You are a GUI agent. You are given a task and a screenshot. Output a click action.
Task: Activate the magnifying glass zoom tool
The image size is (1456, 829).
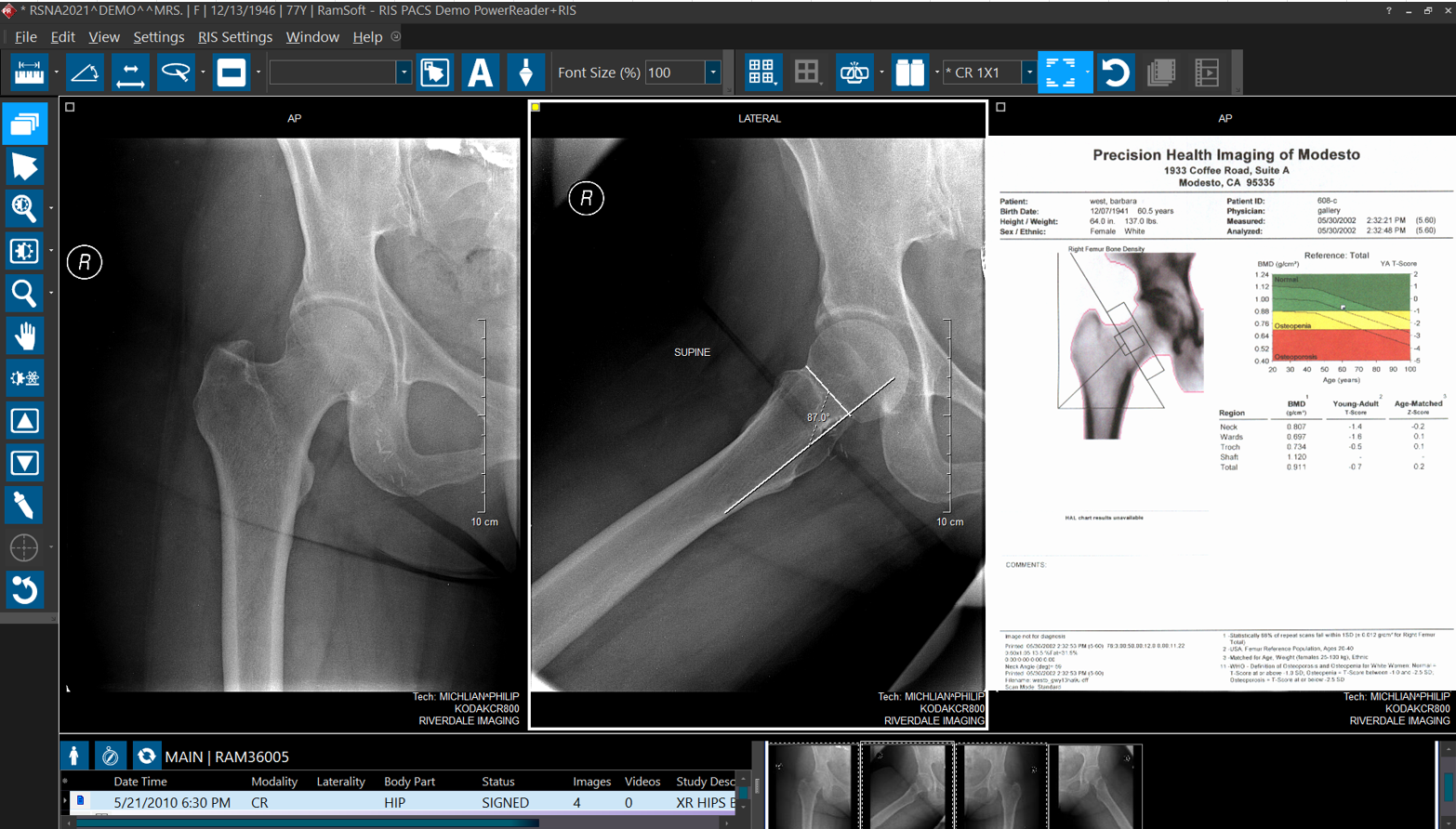click(24, 294)
